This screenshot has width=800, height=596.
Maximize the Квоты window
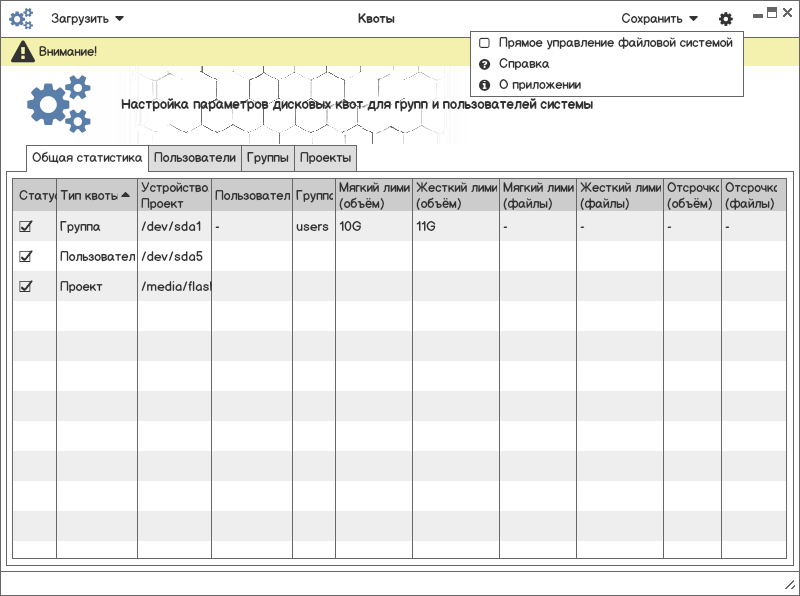point(772,13)
